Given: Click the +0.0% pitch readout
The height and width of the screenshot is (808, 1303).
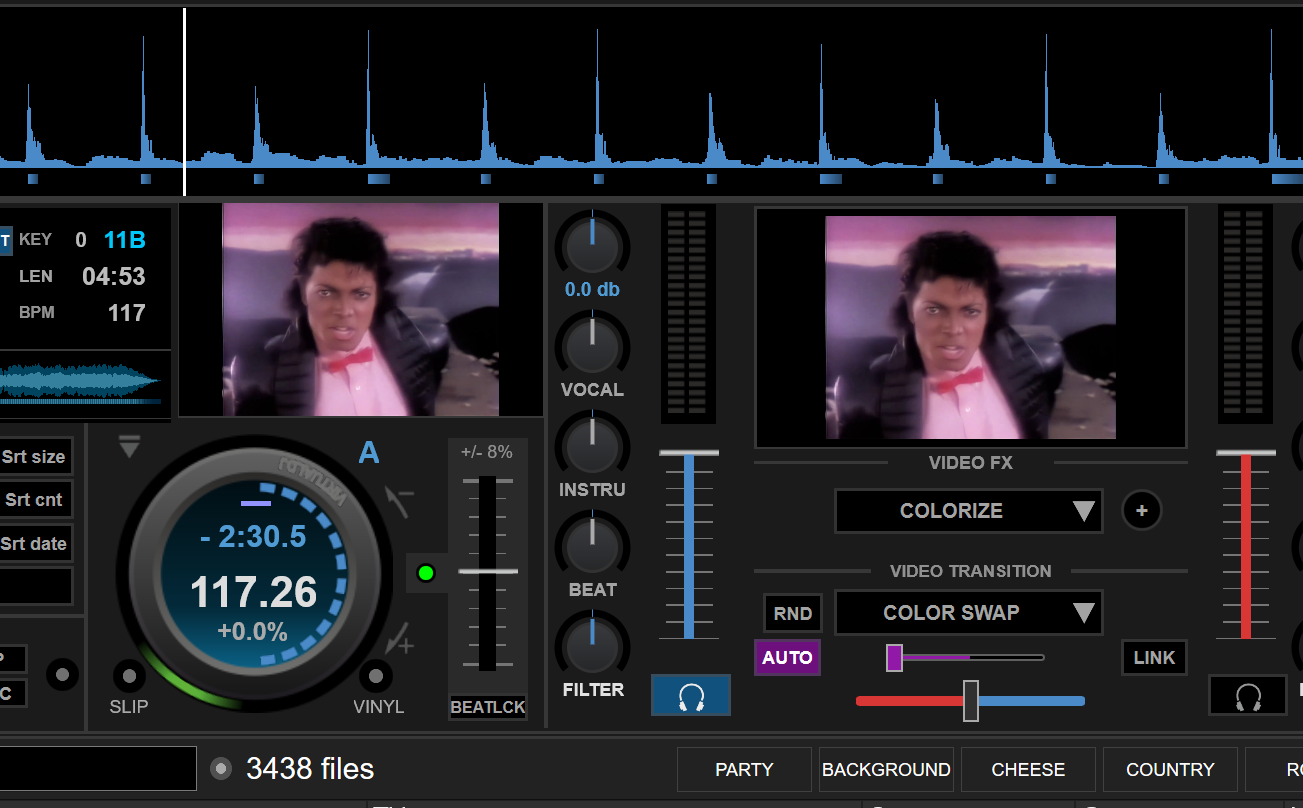Looking at the screenshot, I should 252,632.
